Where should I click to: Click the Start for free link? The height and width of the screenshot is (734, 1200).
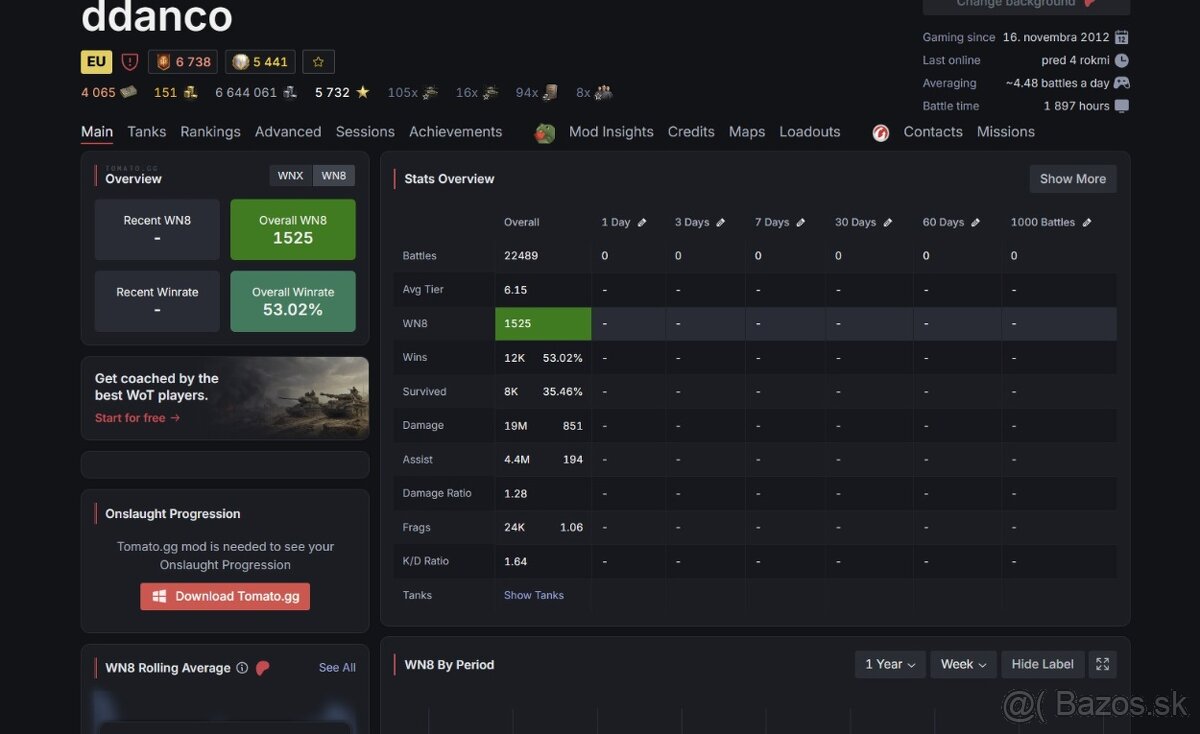138,418
